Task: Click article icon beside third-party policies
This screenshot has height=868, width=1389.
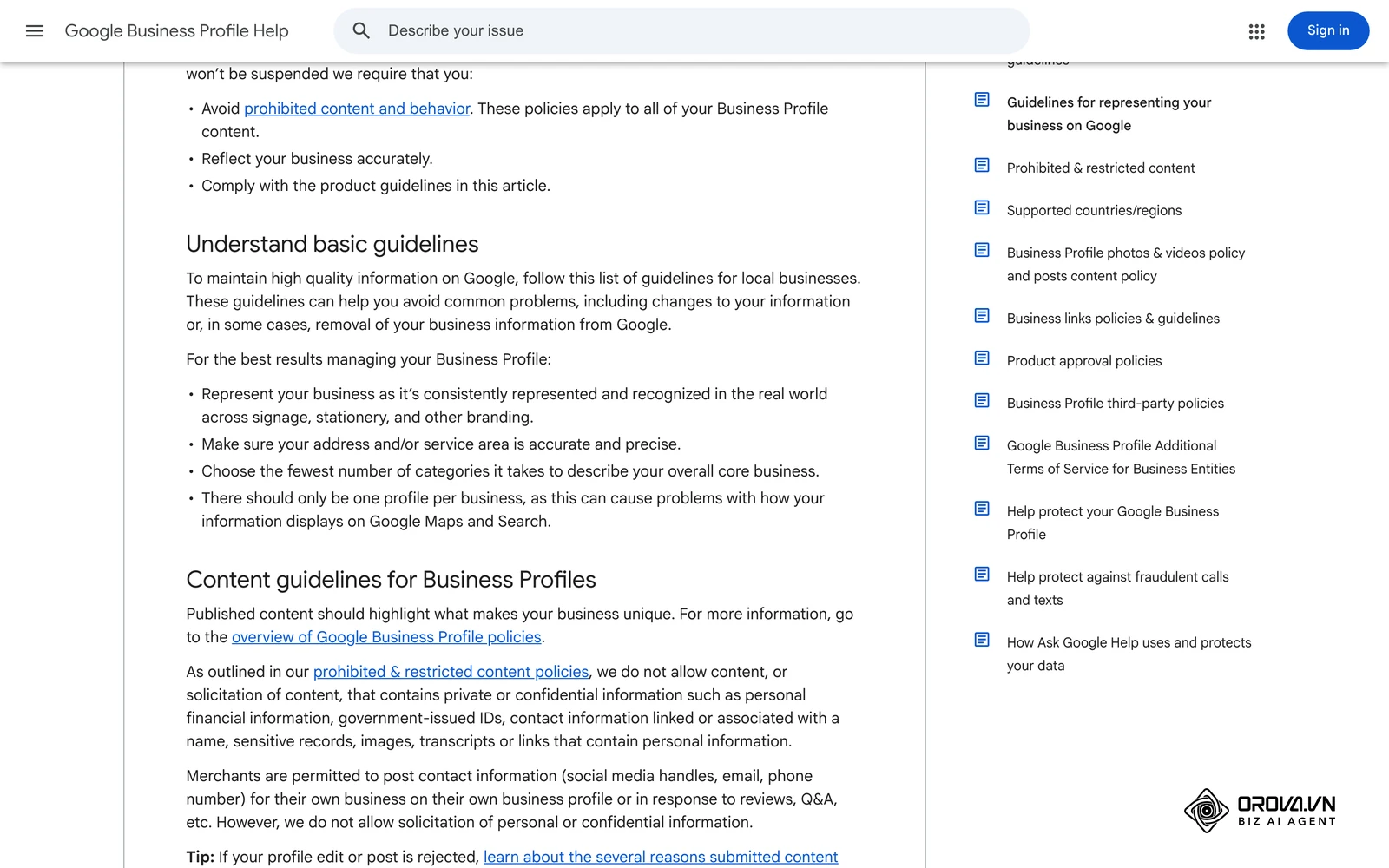Action: [x=982, y=401]
